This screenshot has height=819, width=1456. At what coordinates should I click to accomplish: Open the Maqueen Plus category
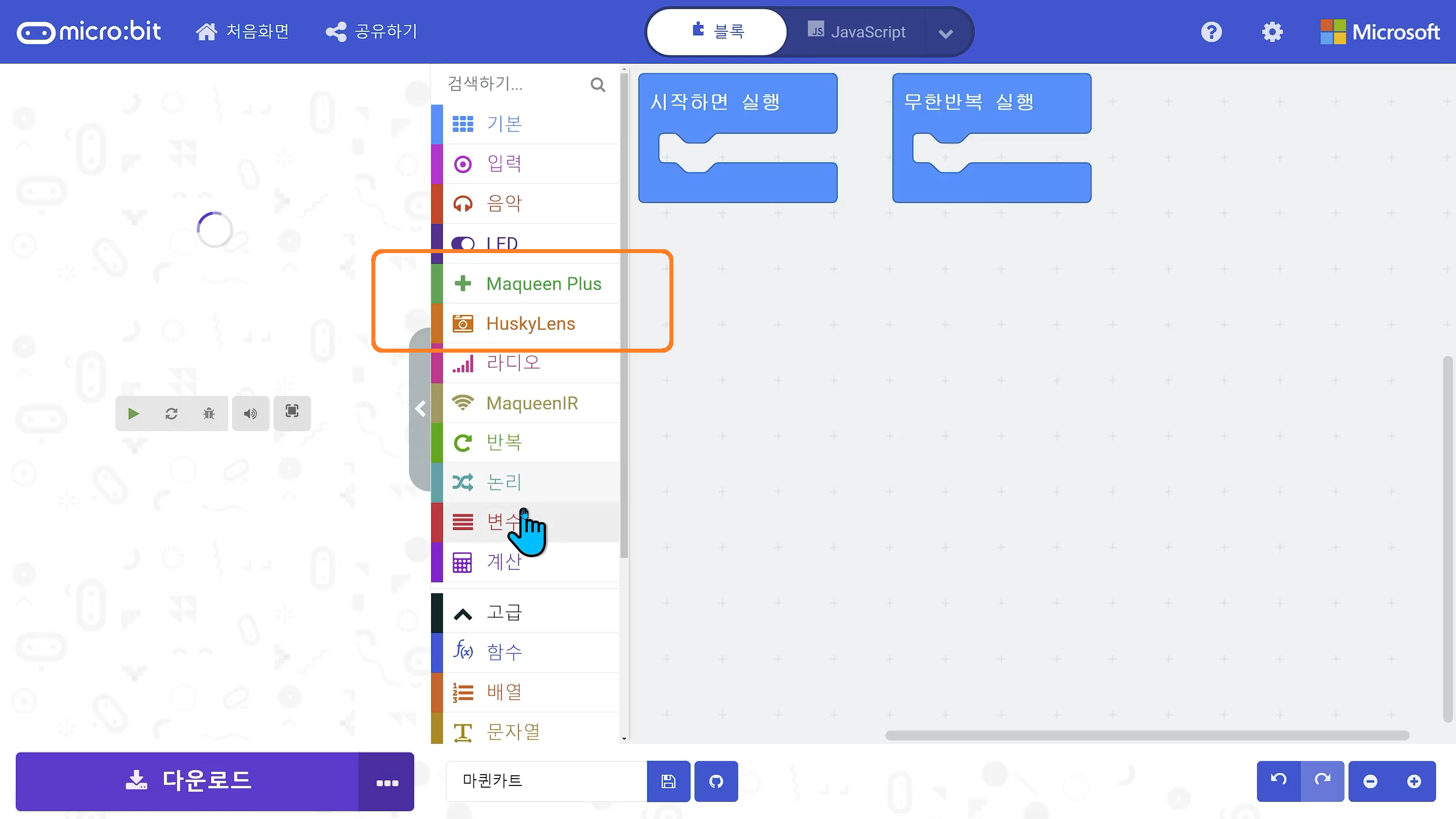click(x=525, y=283)
